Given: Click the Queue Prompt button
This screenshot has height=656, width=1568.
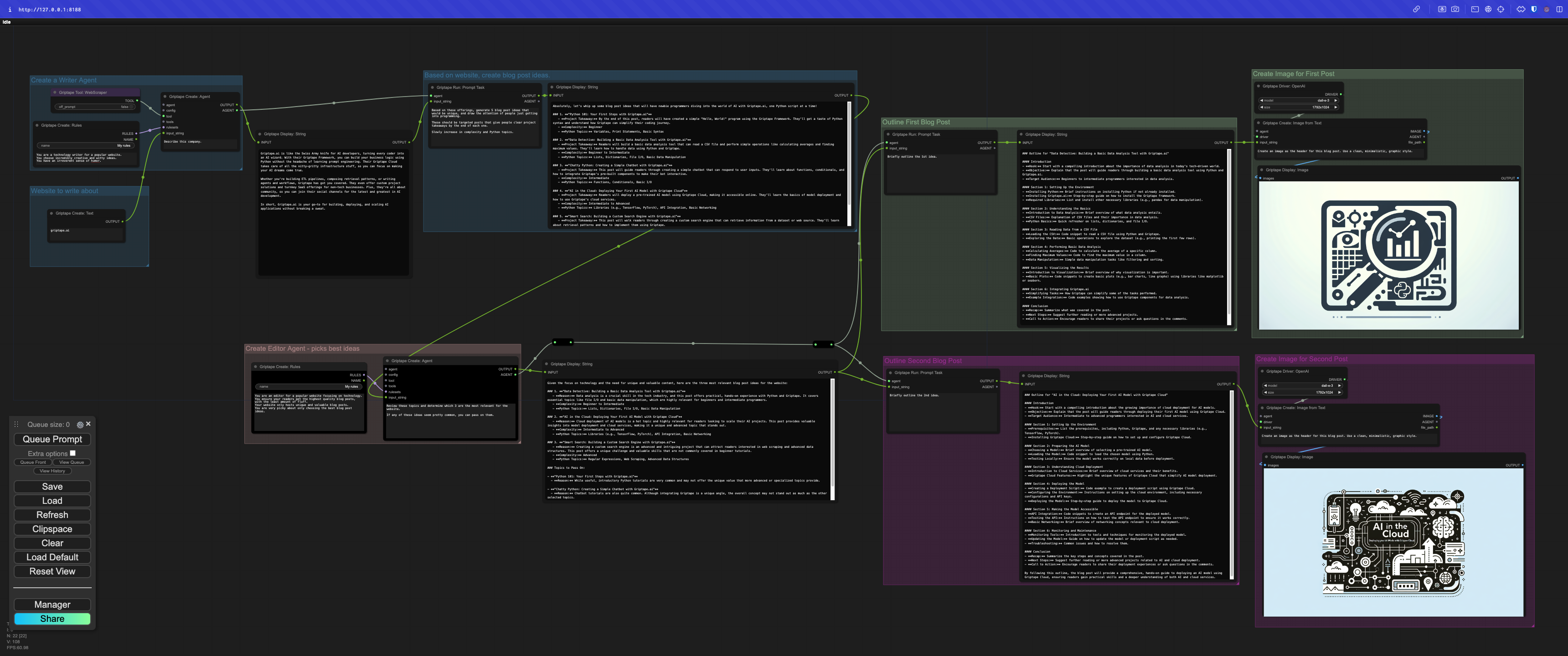Looking at the screenshot, I should [x=52, y=439].
